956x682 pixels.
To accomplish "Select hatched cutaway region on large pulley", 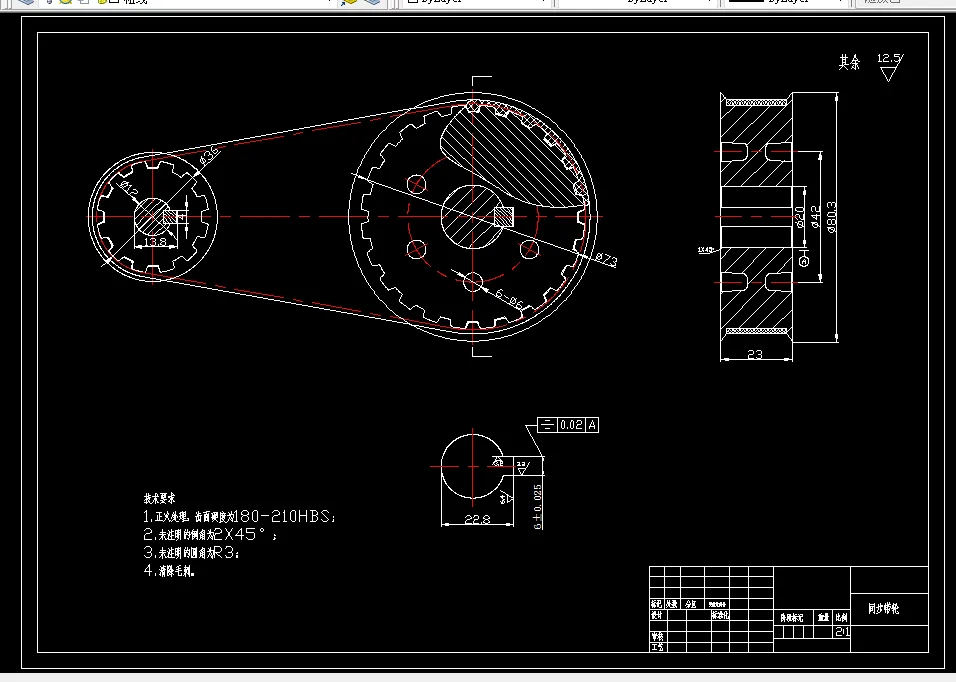I will tap(511, 158).
